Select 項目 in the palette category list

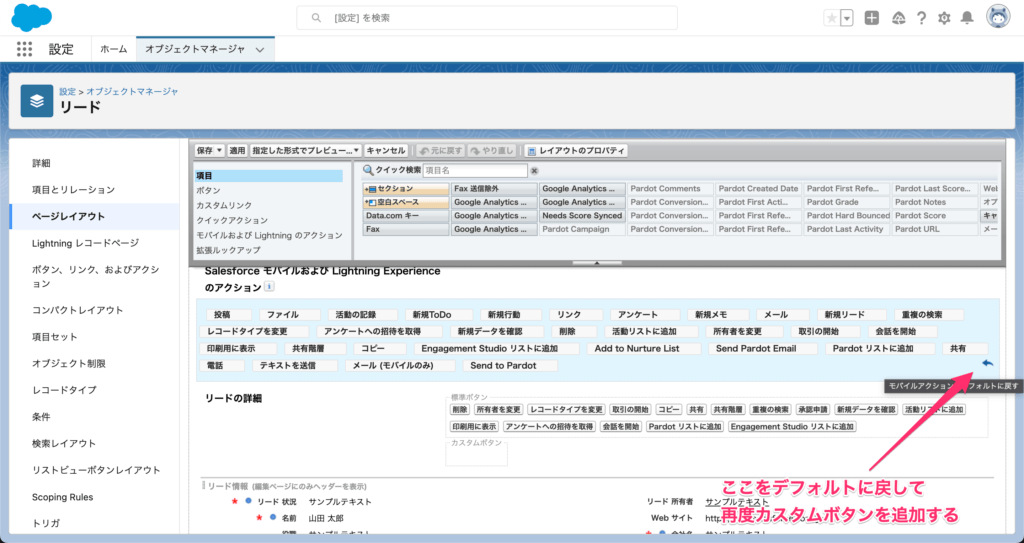click(x=268, y=176)
